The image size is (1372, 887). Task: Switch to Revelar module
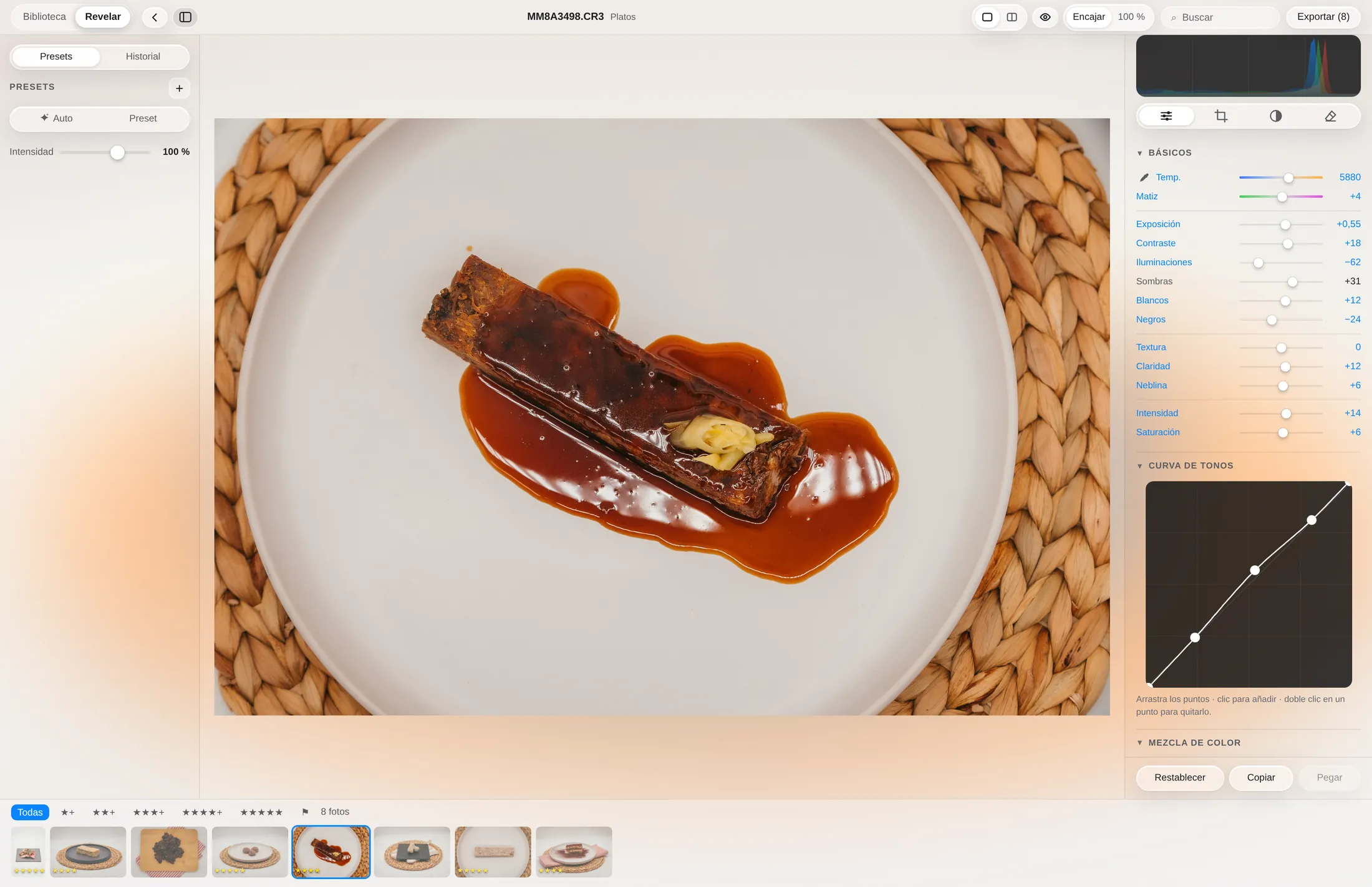103,17
